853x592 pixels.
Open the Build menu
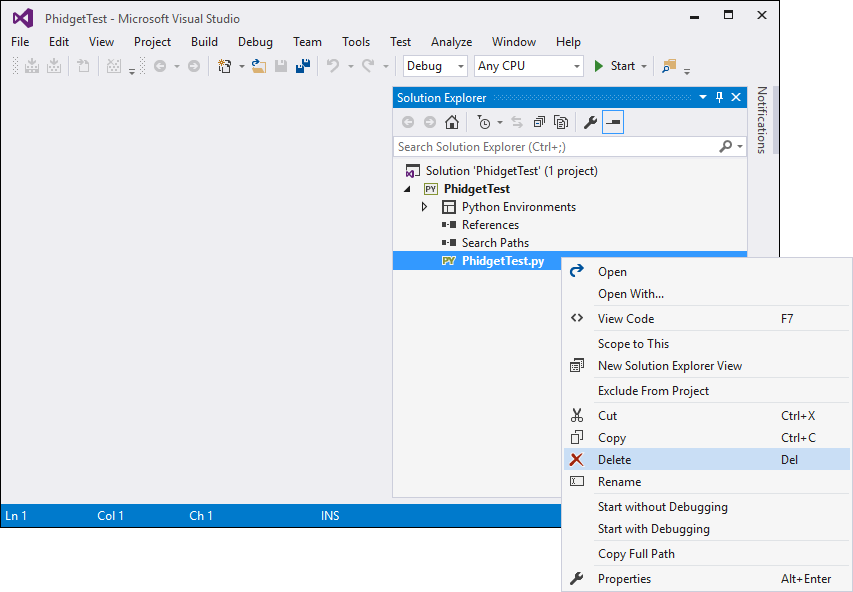[x=205, y=42]
